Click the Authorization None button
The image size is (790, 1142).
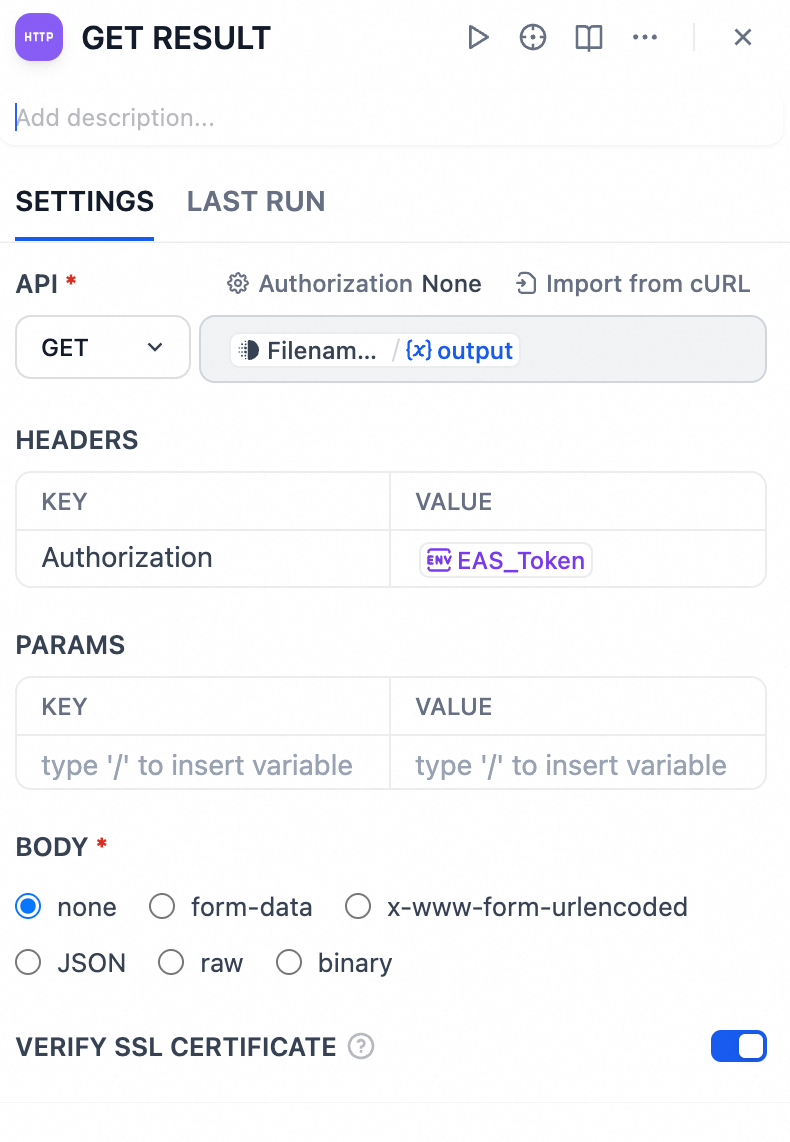(x=355, y=284)
